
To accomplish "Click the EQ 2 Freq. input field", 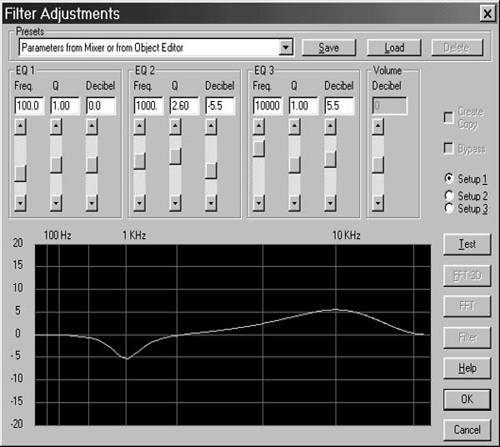I will pyautogui.click(x=148, y=106).
